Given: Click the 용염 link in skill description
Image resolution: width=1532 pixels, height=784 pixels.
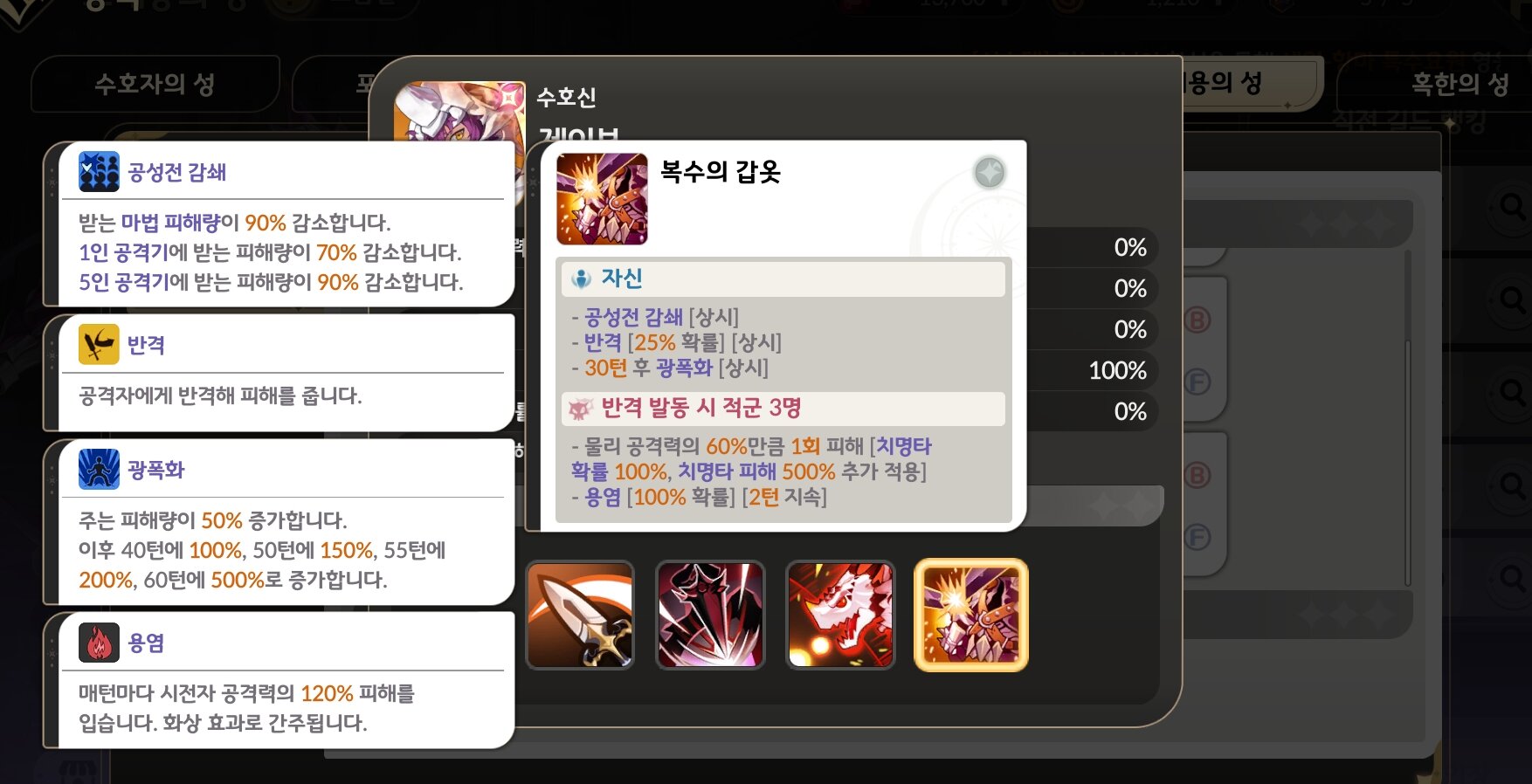Looking at the screenshot, I should coord(603,497).
